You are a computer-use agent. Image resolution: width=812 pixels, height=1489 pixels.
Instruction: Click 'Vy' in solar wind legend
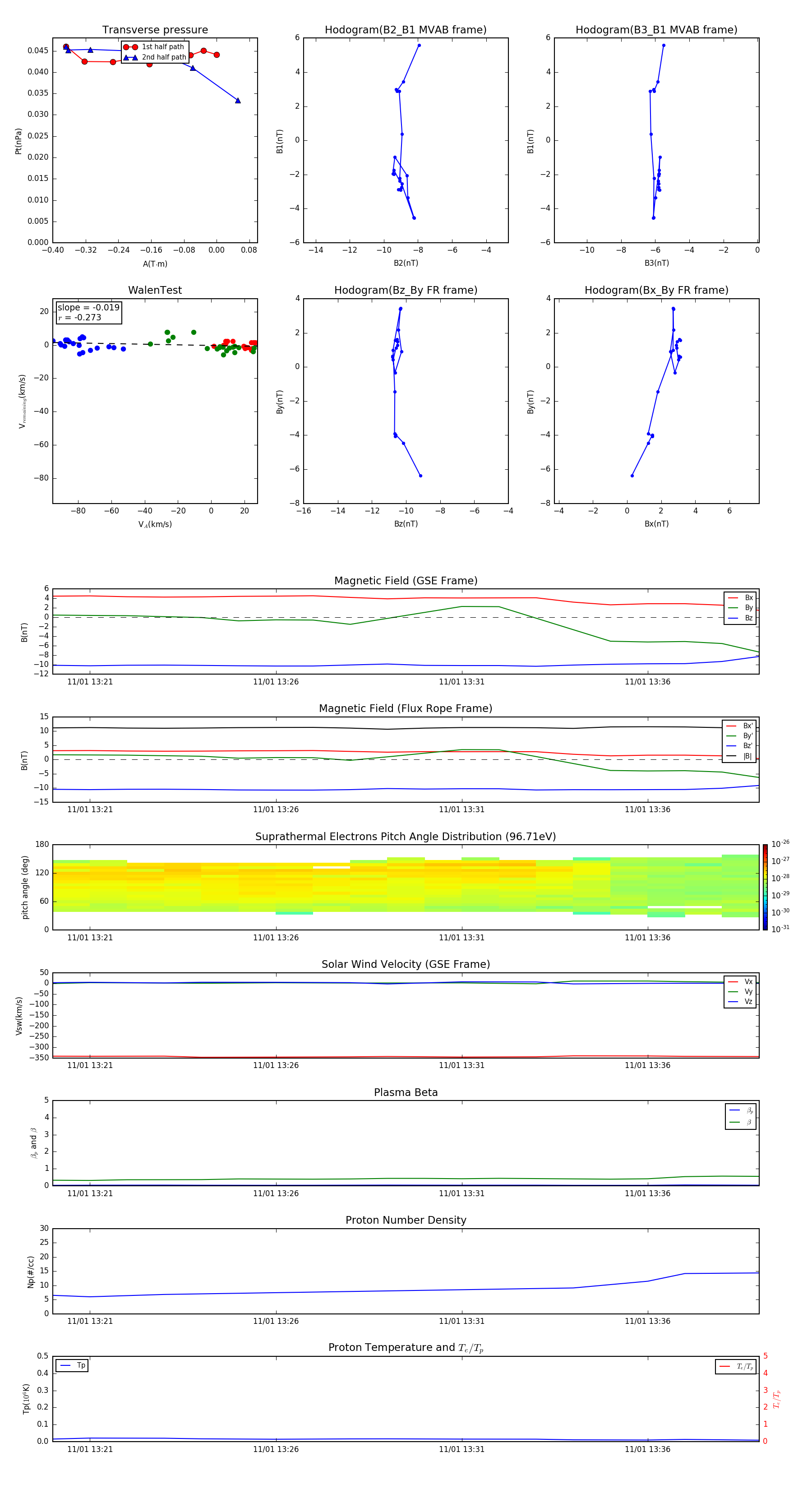click(x=740, y=991)
